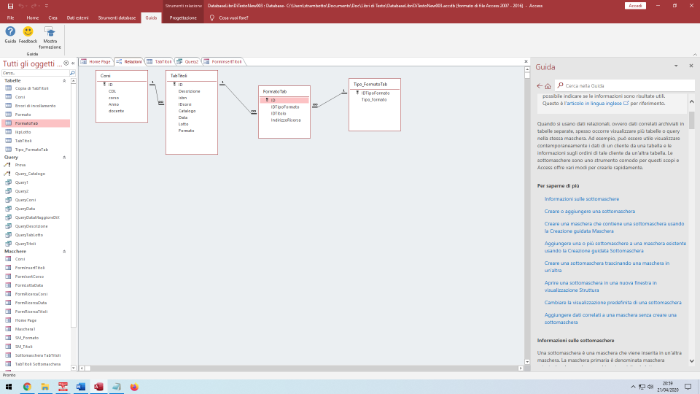This screenshot has height=394, width=700.
Task: Switch to the Home Page document tab
Action: (x=96, y=62)
